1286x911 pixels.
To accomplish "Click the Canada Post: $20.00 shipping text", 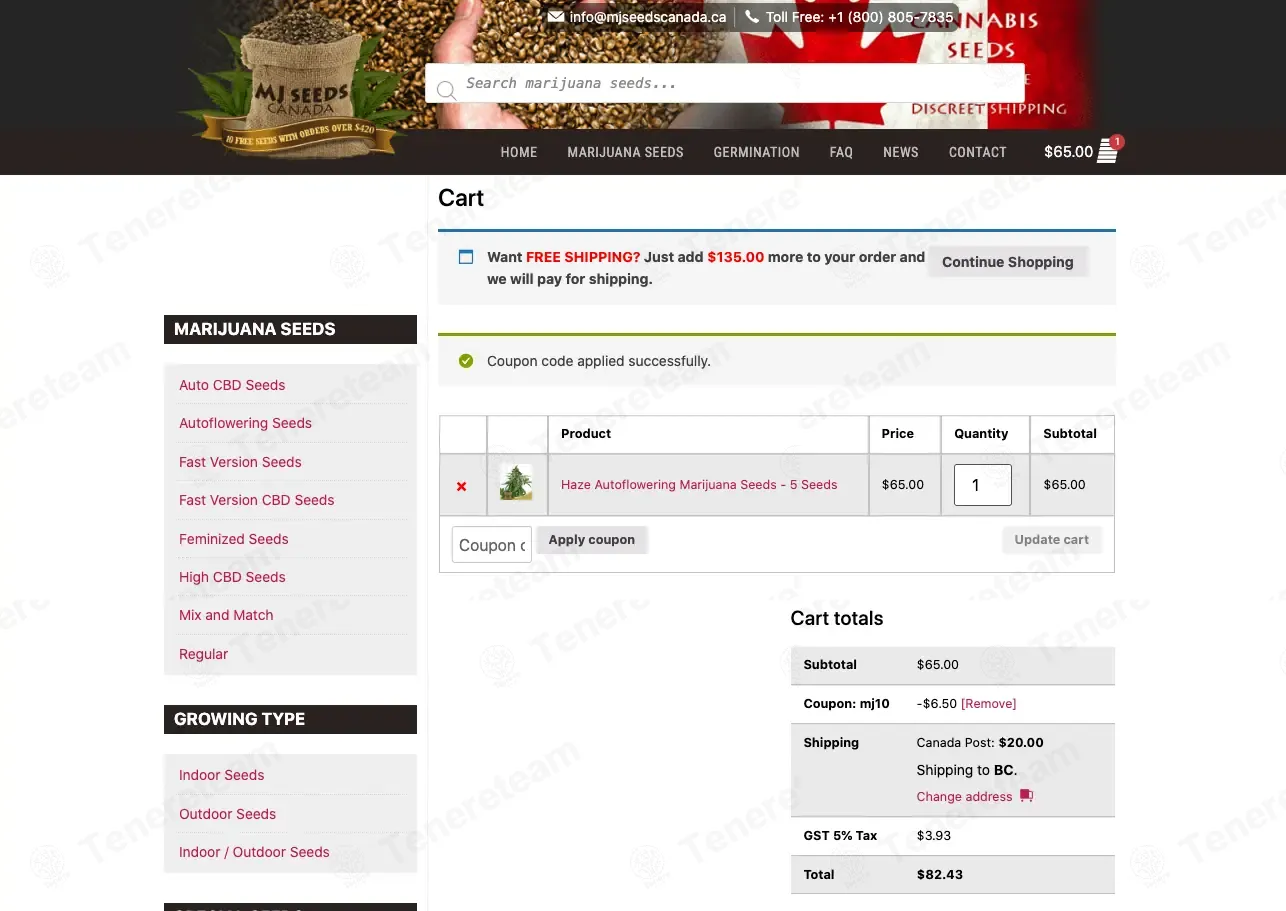I will (980, 743).
